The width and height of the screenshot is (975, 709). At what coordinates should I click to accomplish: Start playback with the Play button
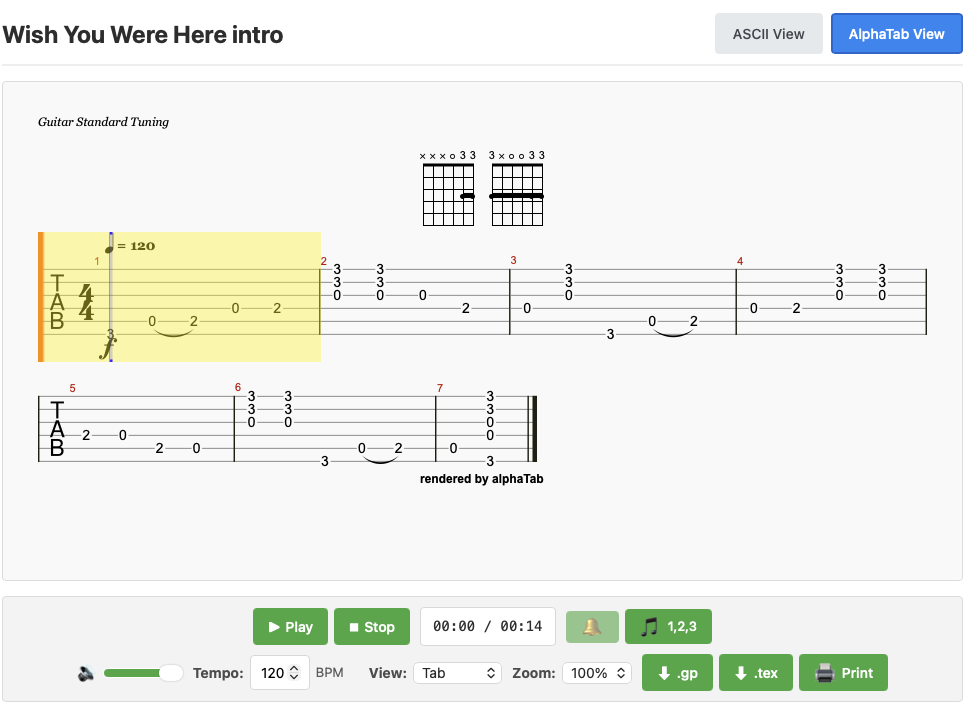[290, 626]
